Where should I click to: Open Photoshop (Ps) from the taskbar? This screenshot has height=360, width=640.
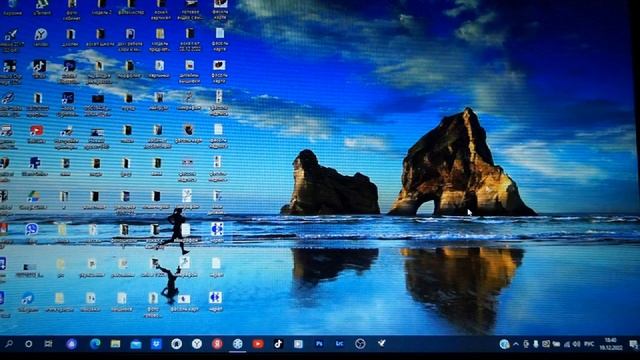tap(319, 344)
